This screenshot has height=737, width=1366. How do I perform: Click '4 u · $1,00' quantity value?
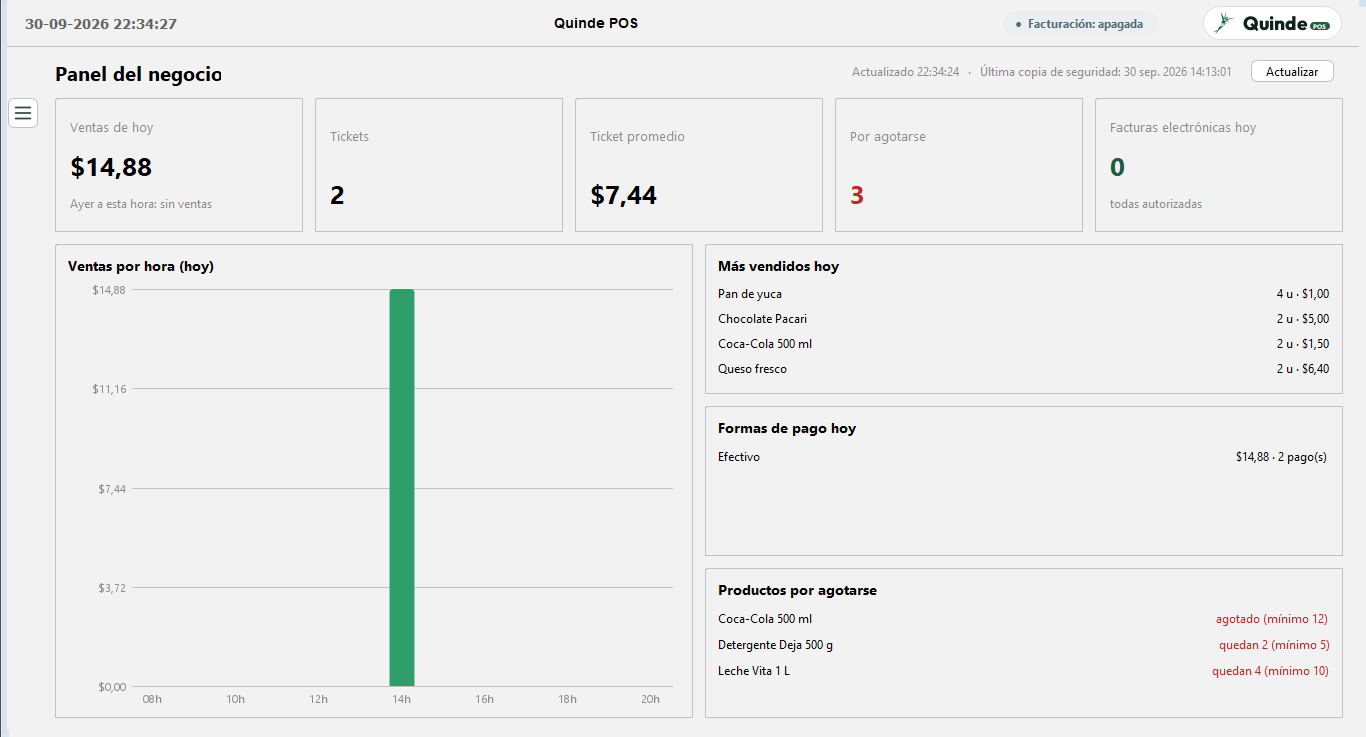1303,294
